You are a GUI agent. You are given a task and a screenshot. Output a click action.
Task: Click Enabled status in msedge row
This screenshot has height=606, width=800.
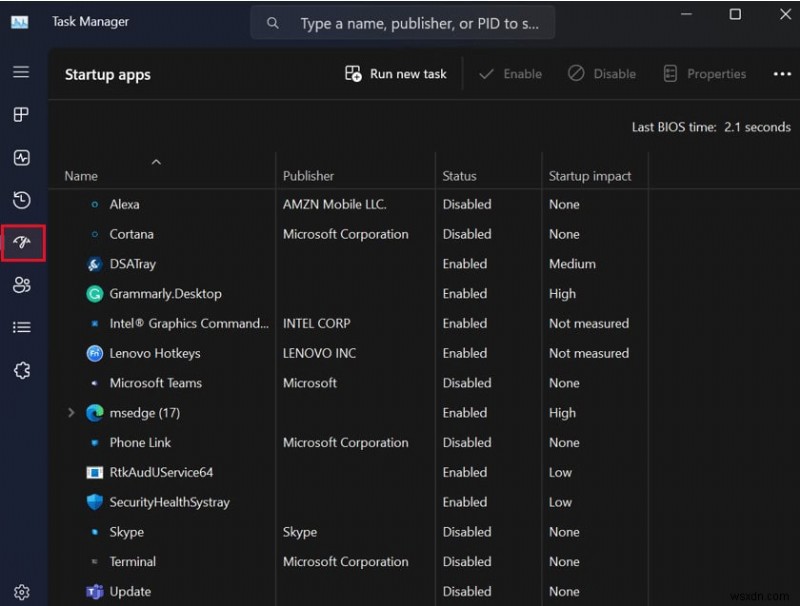click(465, 413)
